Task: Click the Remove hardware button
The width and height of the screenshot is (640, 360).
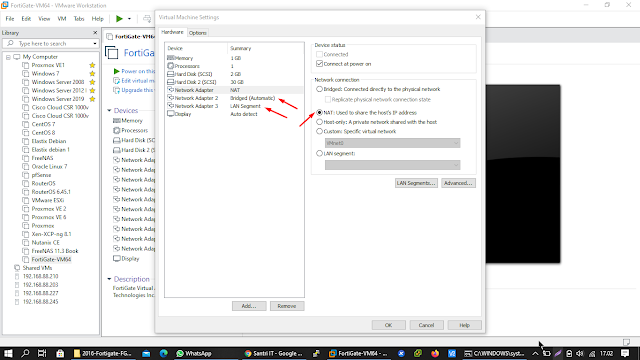Action: coord(287,306)
